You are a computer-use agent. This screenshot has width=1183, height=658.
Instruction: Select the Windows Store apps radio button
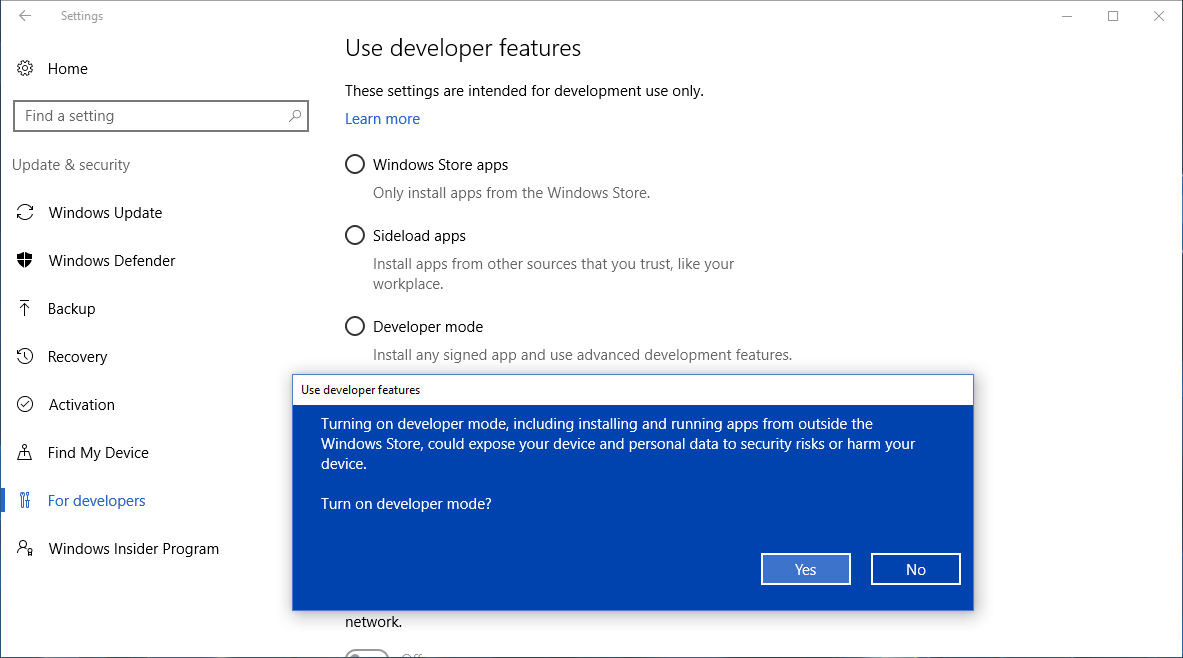pyautogui.click(x=355, y=164)
